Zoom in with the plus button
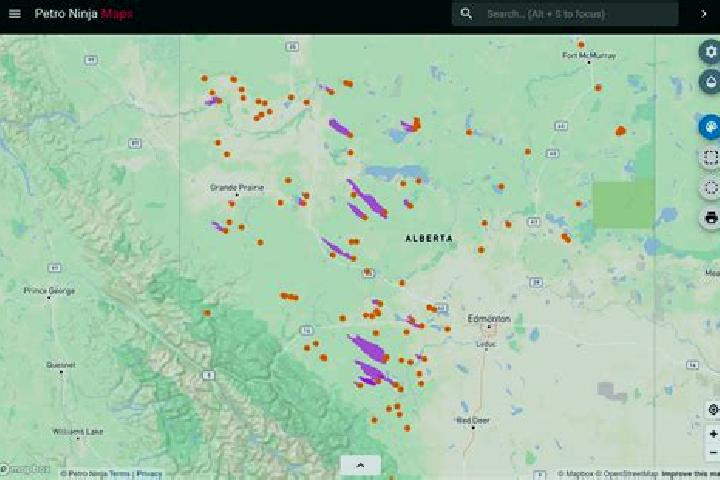 click(x=713, y=434)
